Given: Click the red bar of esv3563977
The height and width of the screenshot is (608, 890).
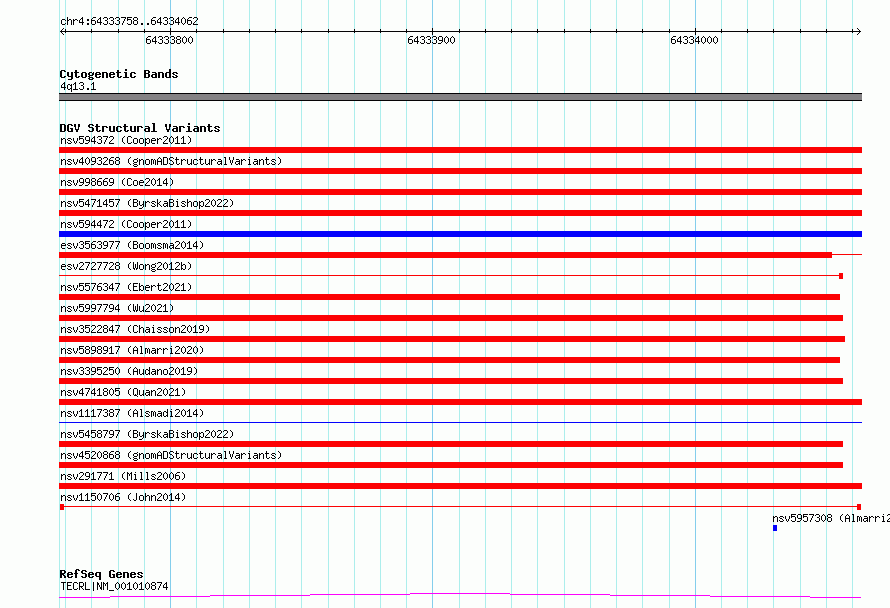Looking at the screenshot, I should point(446,255).
